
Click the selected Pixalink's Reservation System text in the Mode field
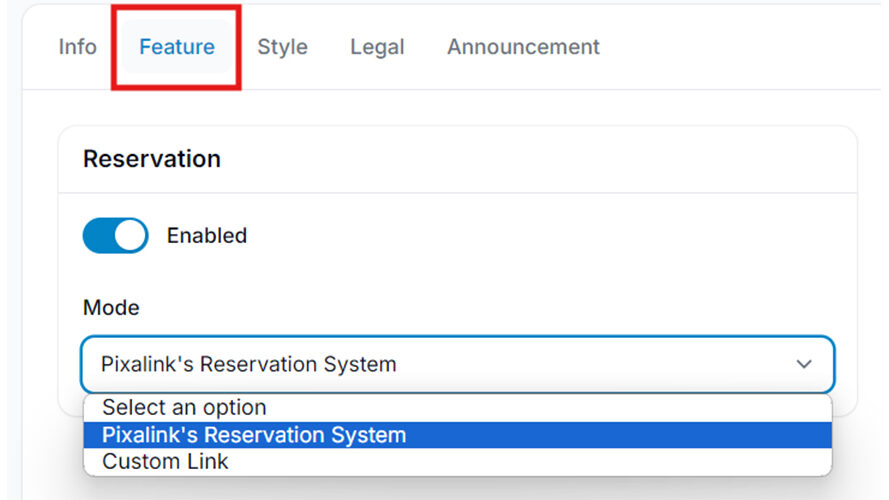pos(248,364)
